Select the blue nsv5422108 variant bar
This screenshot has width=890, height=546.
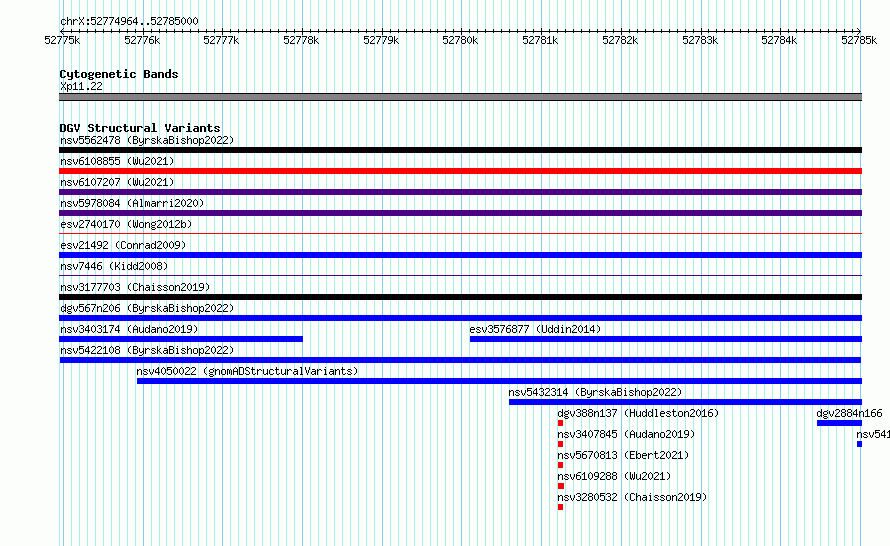pos(460,360)
